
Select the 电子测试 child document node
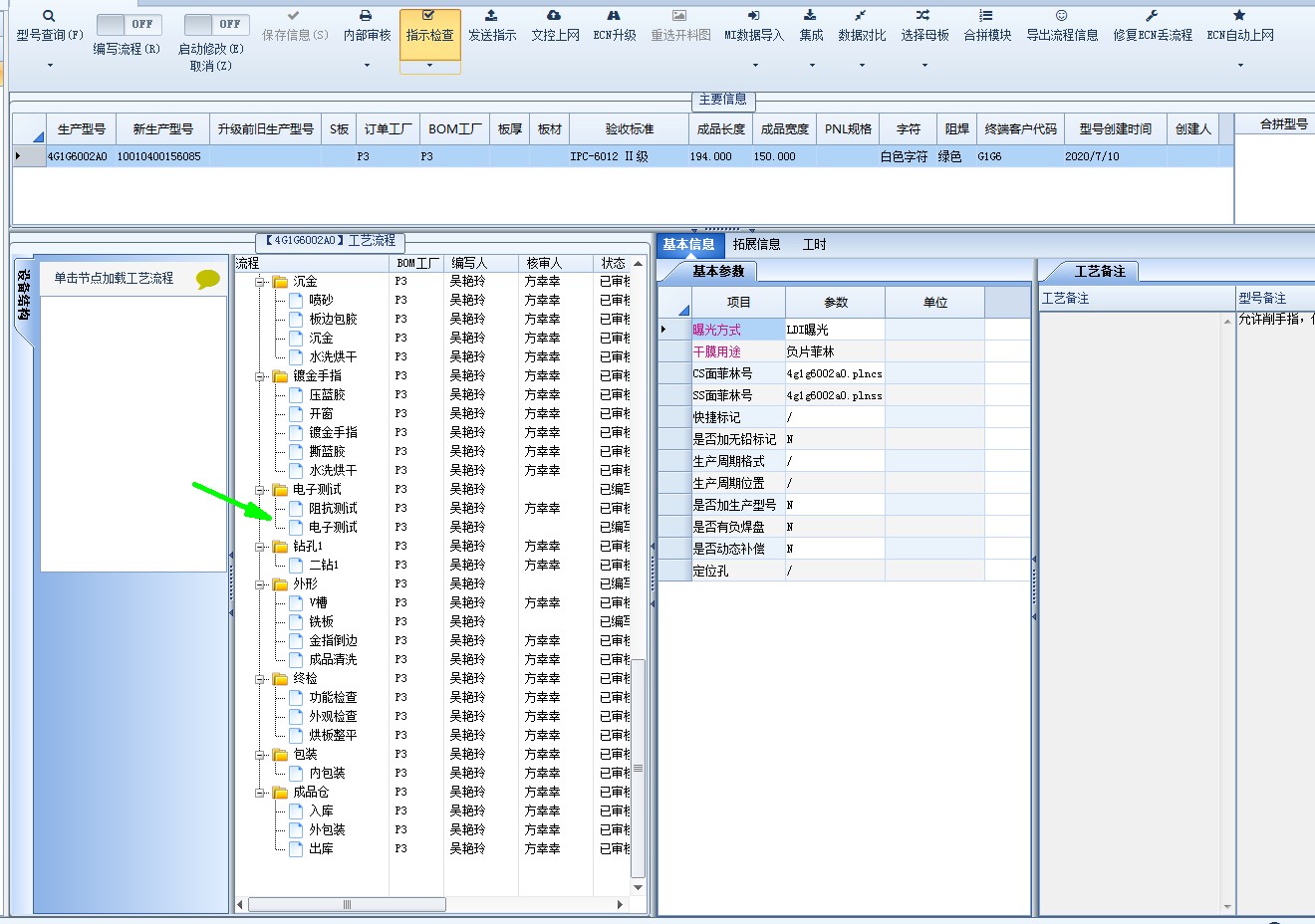coord(333,527)
